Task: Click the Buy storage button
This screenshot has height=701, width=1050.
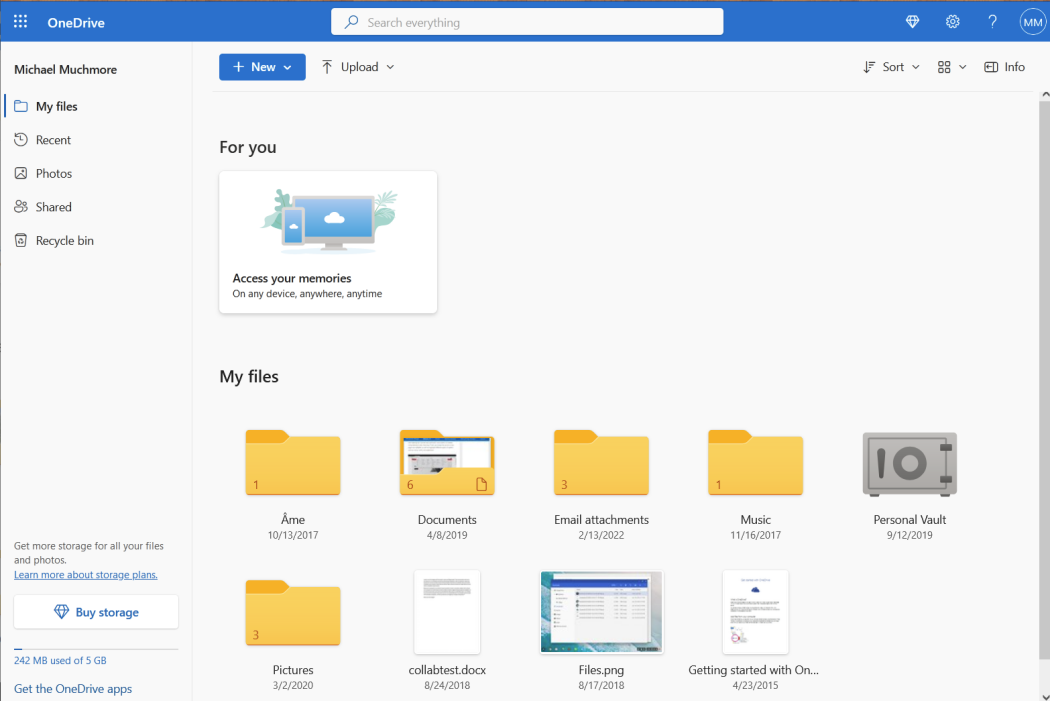Action: click(95, 611)
